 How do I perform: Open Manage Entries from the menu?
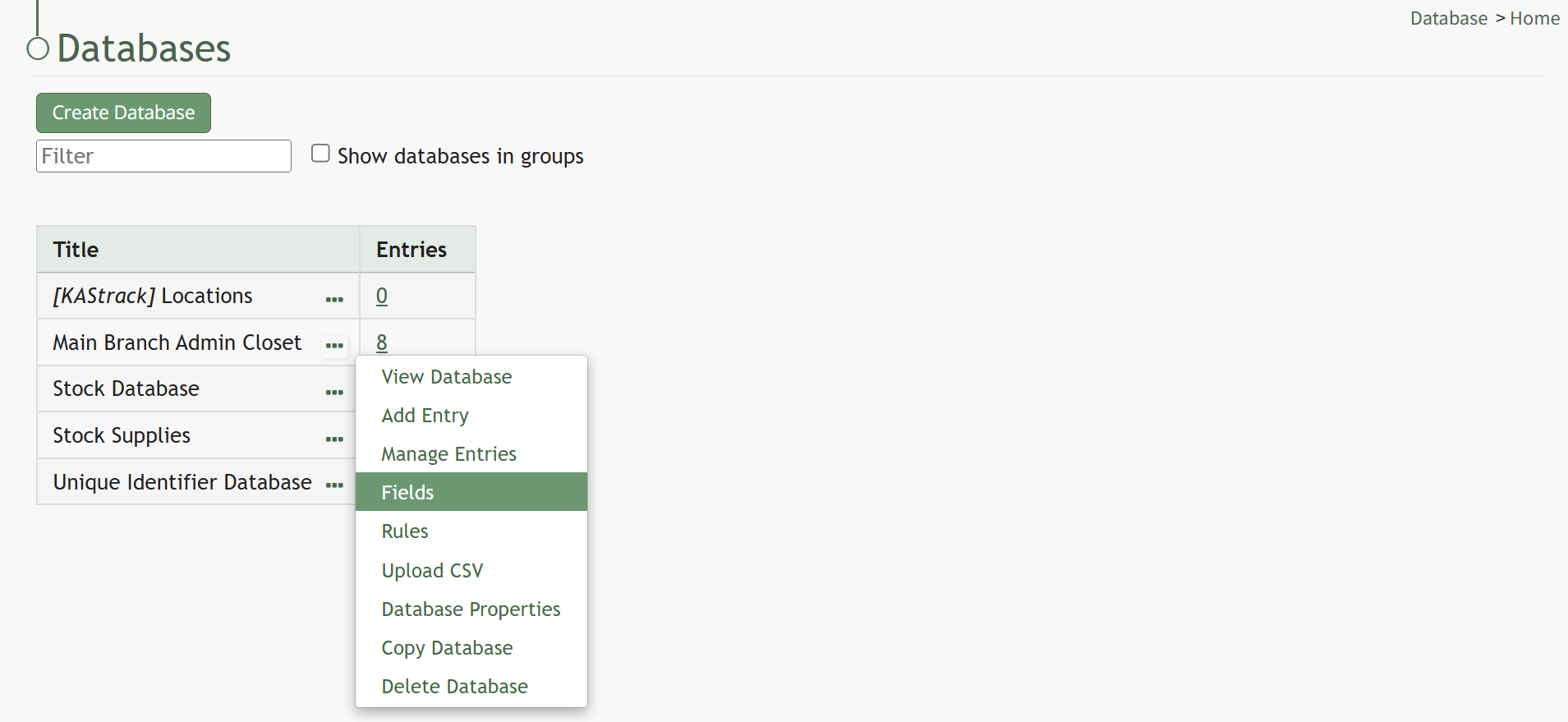471,453
